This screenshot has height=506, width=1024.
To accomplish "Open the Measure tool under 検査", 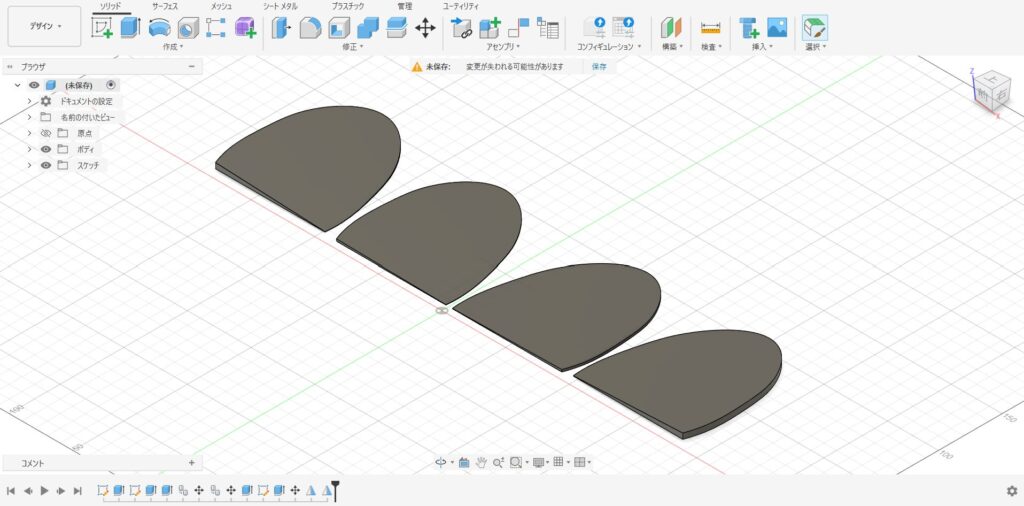I will pos(710,28).
